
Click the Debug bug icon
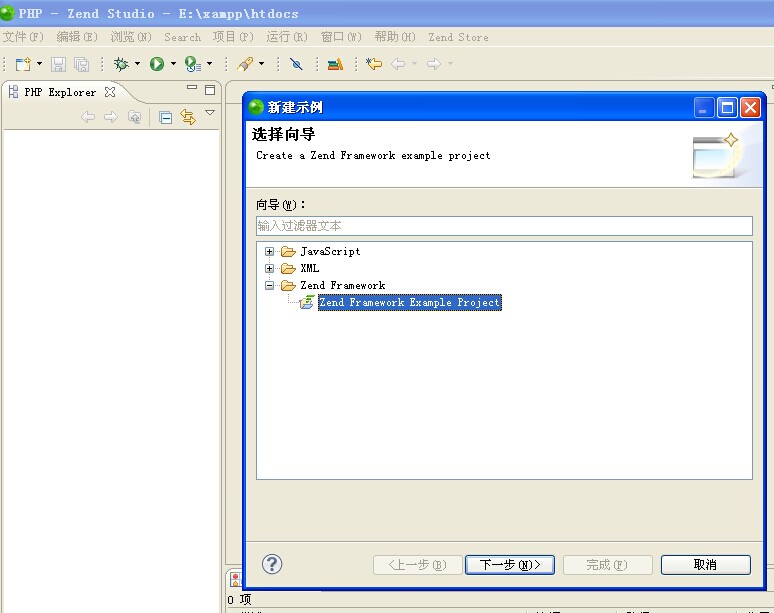click(121, 64)
